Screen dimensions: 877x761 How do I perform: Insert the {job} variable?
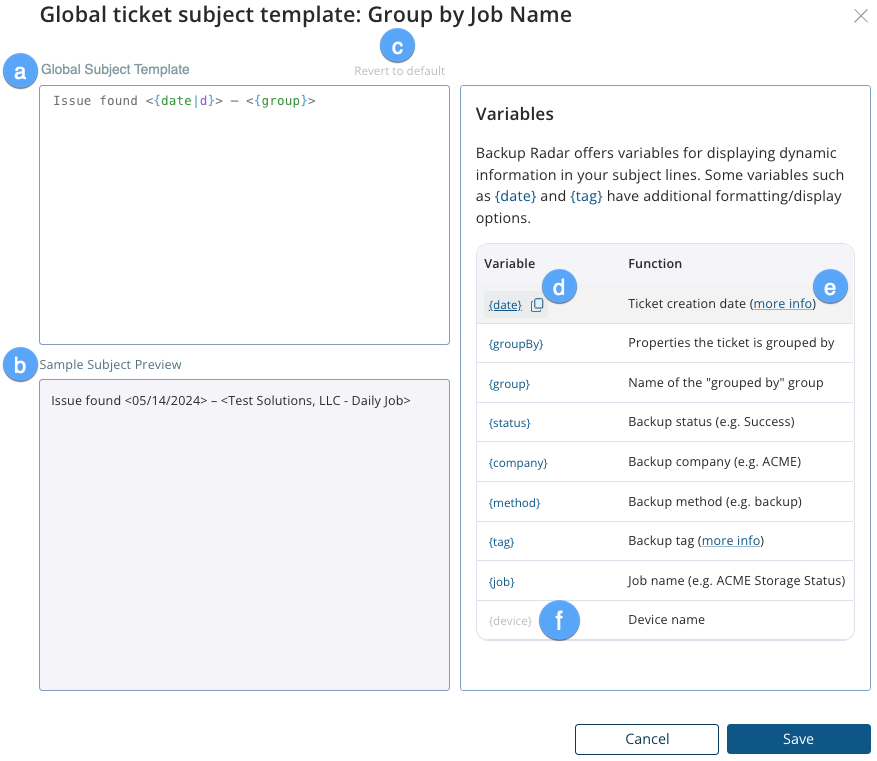coord(501,582)
